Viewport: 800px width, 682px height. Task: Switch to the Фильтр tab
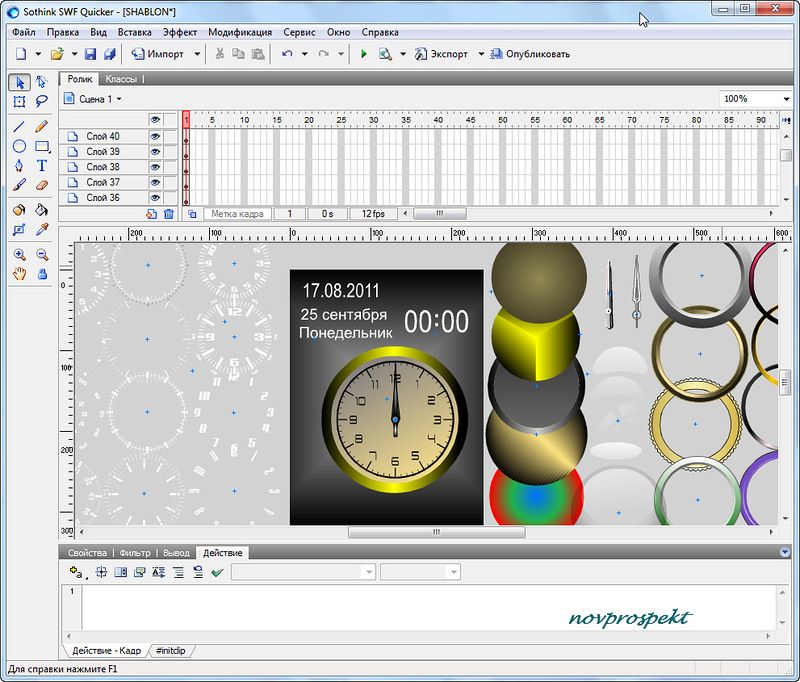coord(134,552)
